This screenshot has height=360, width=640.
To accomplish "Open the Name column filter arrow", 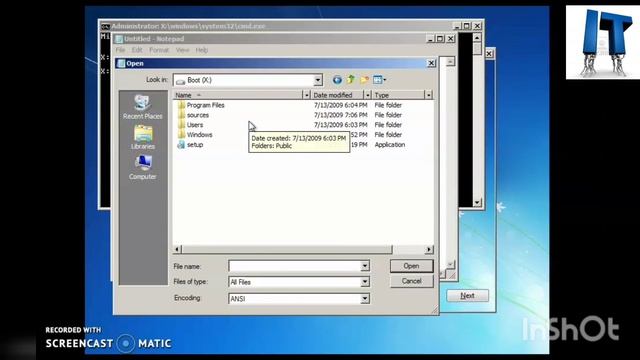I will coord(307,95).
